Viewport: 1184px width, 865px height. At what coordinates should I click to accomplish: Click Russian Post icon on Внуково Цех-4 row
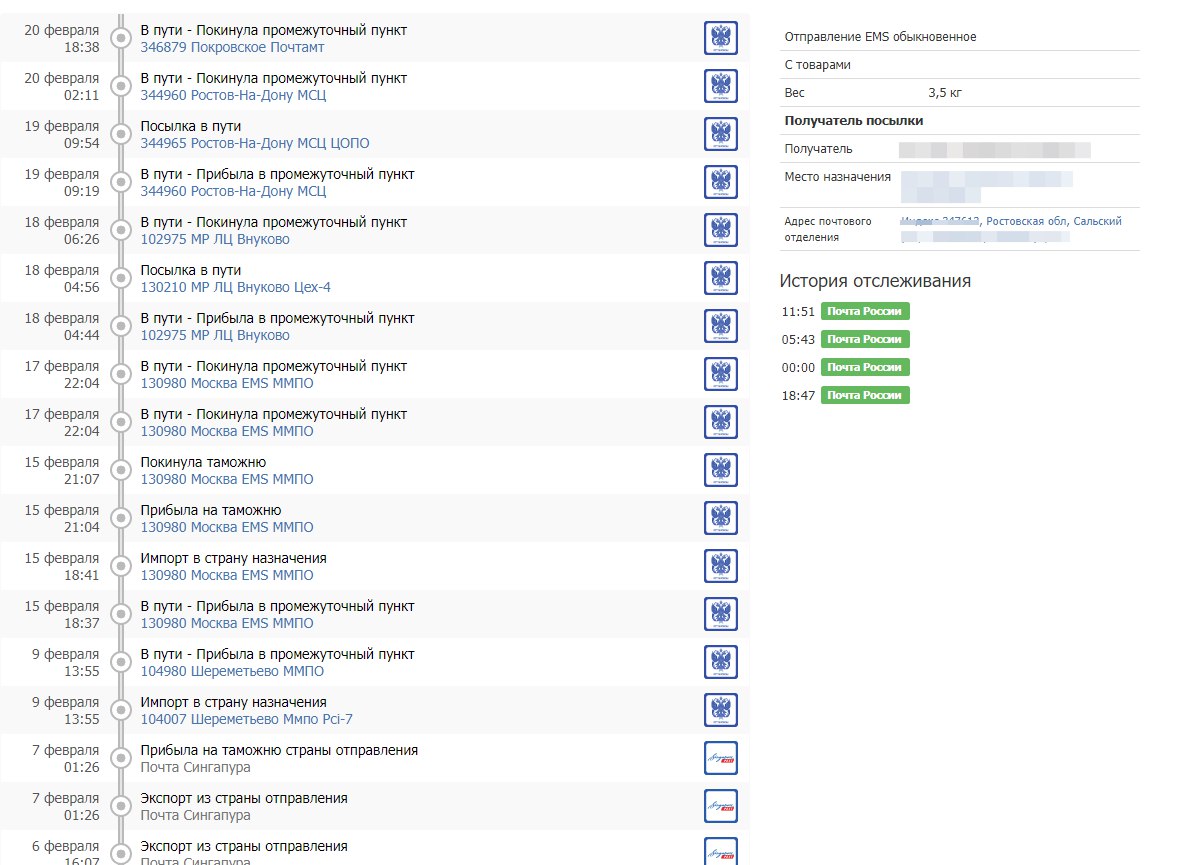720,278
